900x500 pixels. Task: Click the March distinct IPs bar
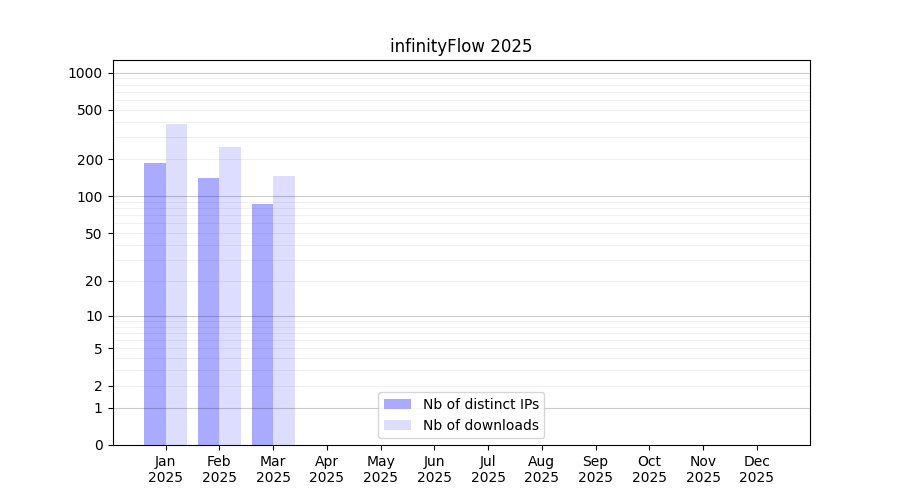[x=262, y=324]
